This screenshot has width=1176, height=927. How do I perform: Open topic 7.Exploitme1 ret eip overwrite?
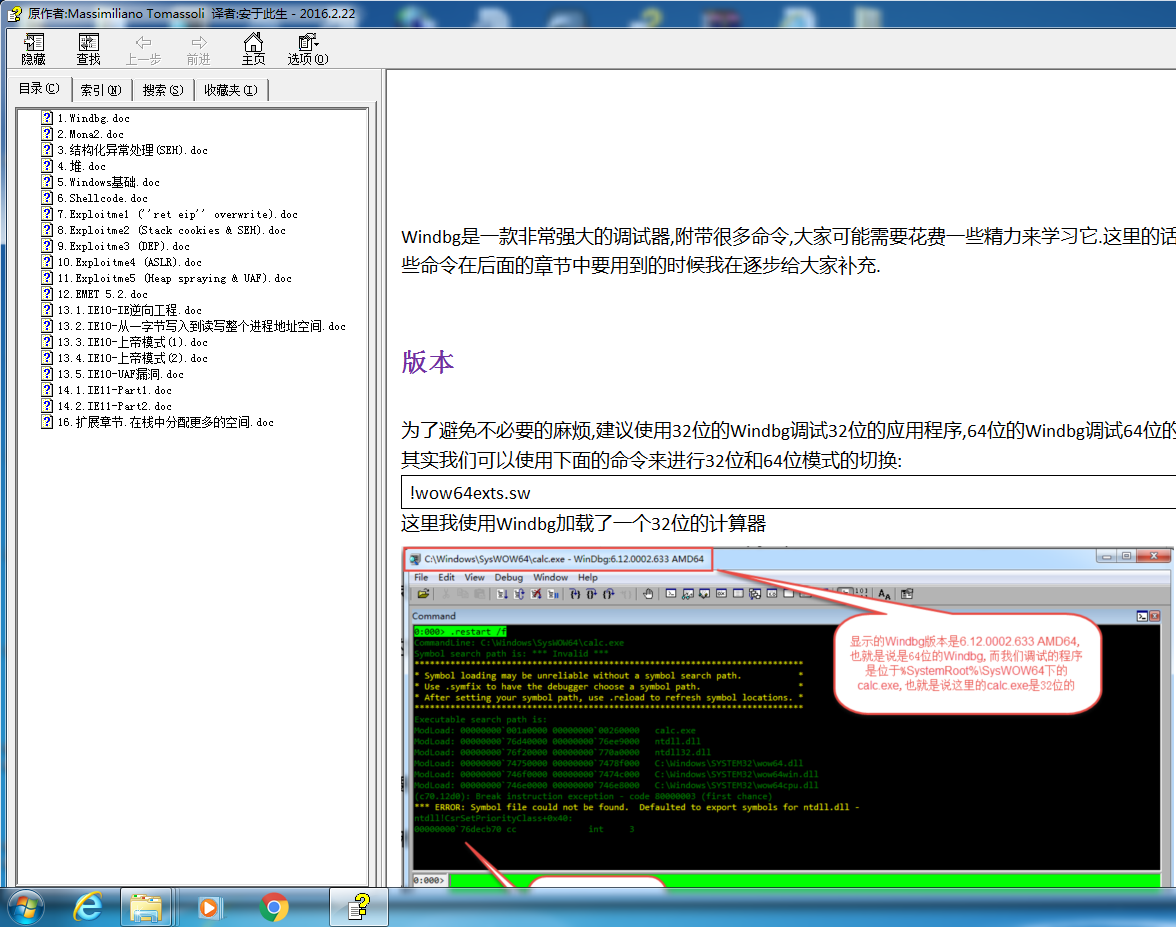[178, 214]
